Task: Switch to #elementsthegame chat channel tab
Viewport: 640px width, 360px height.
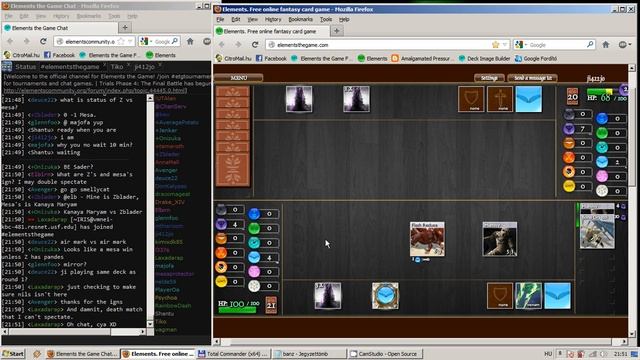Action: coord(70,67)
